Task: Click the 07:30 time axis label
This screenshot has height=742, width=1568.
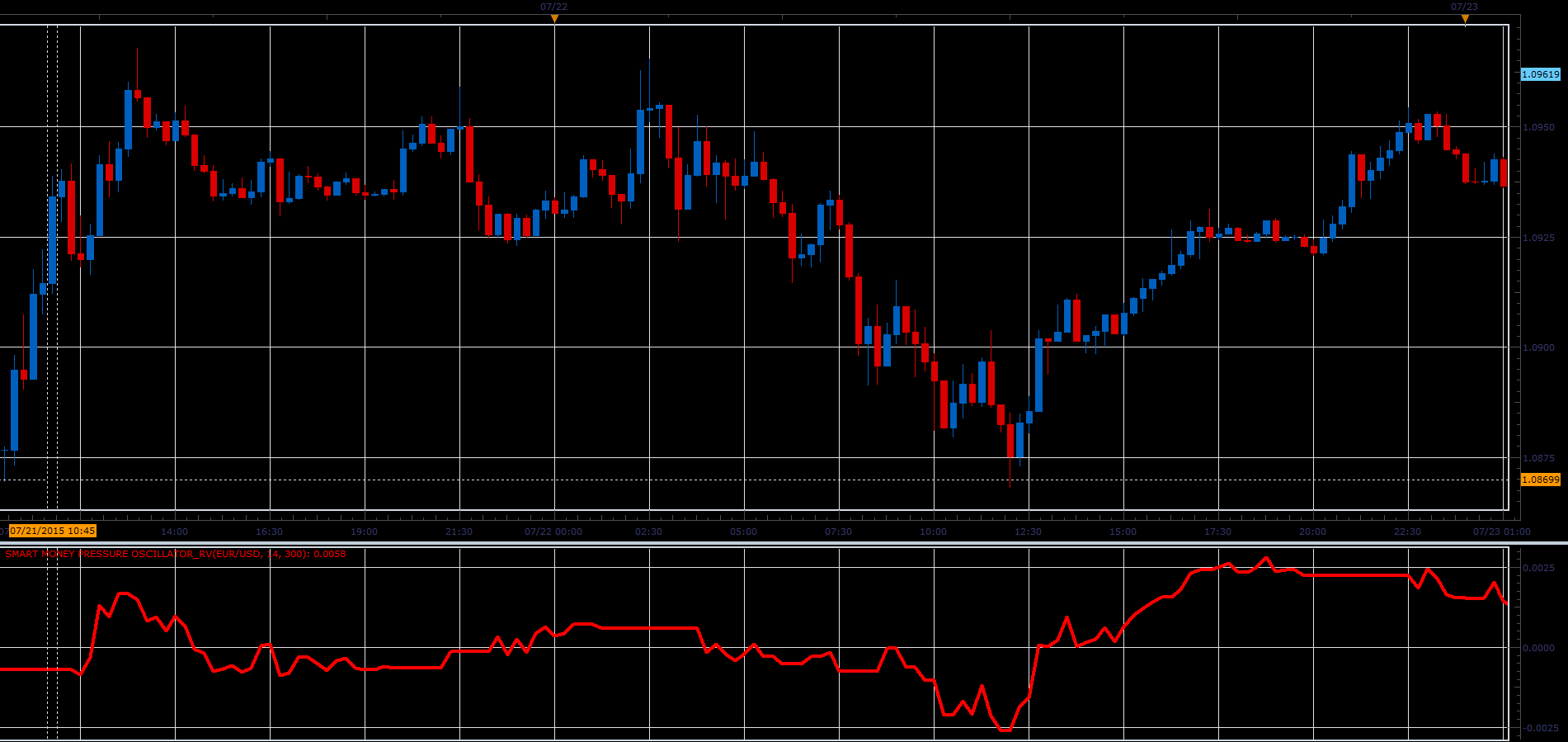Action: [839, 532]
